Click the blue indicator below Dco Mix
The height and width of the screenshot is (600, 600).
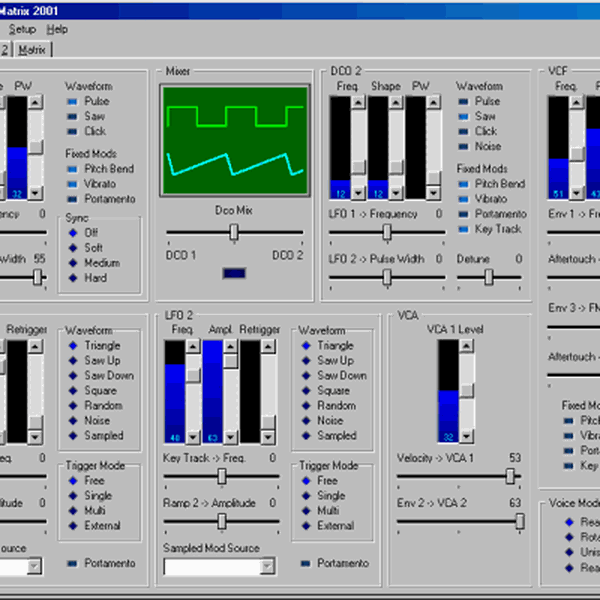pos(234,273)
